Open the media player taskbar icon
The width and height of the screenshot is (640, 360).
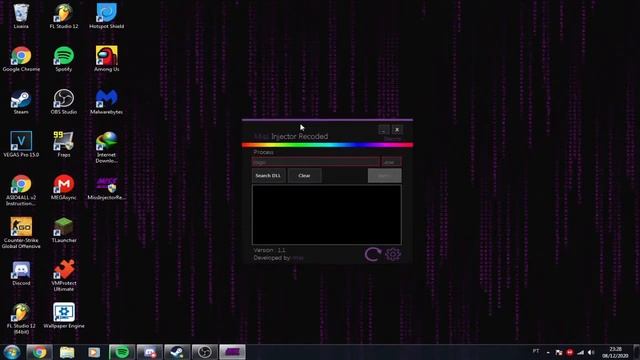tap(94, 352)
